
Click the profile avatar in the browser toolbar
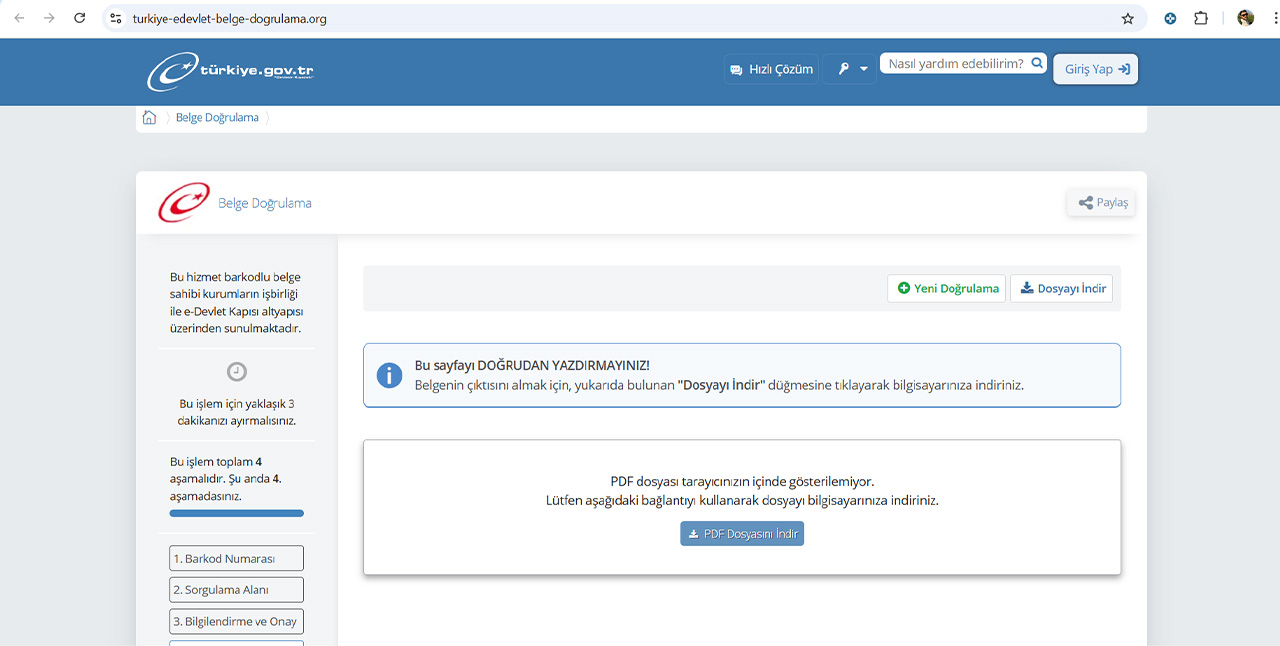(1245, 17)
